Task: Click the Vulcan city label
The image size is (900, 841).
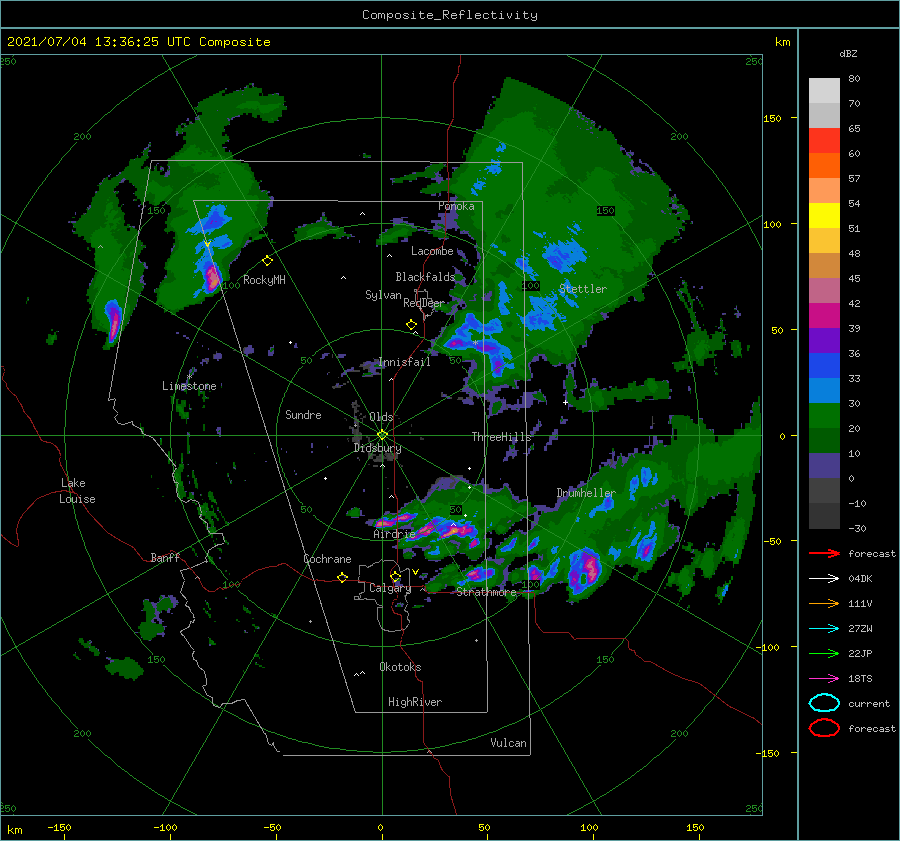Action: point(509,743)
